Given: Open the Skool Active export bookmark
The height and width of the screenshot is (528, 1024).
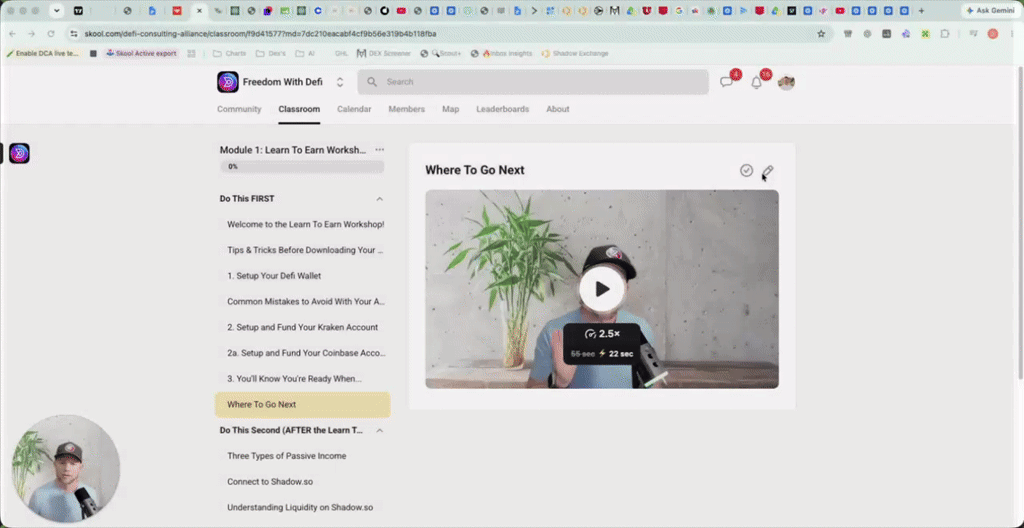Looking at the screenshot, I should pyautogui.click(x=141, y=54).
